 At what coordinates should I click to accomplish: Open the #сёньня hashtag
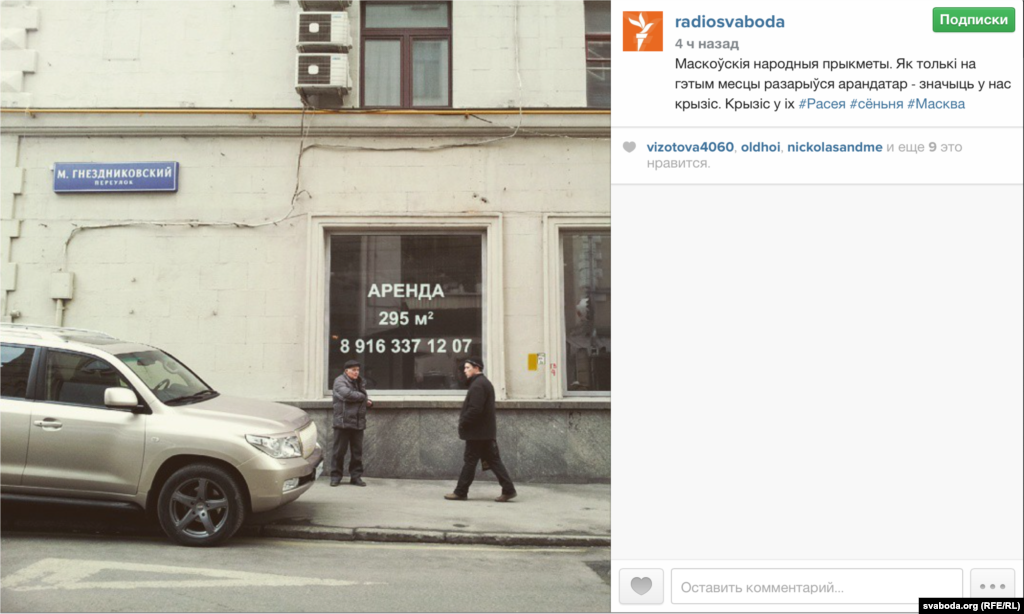pyautogui.click(x=876, y=104)
